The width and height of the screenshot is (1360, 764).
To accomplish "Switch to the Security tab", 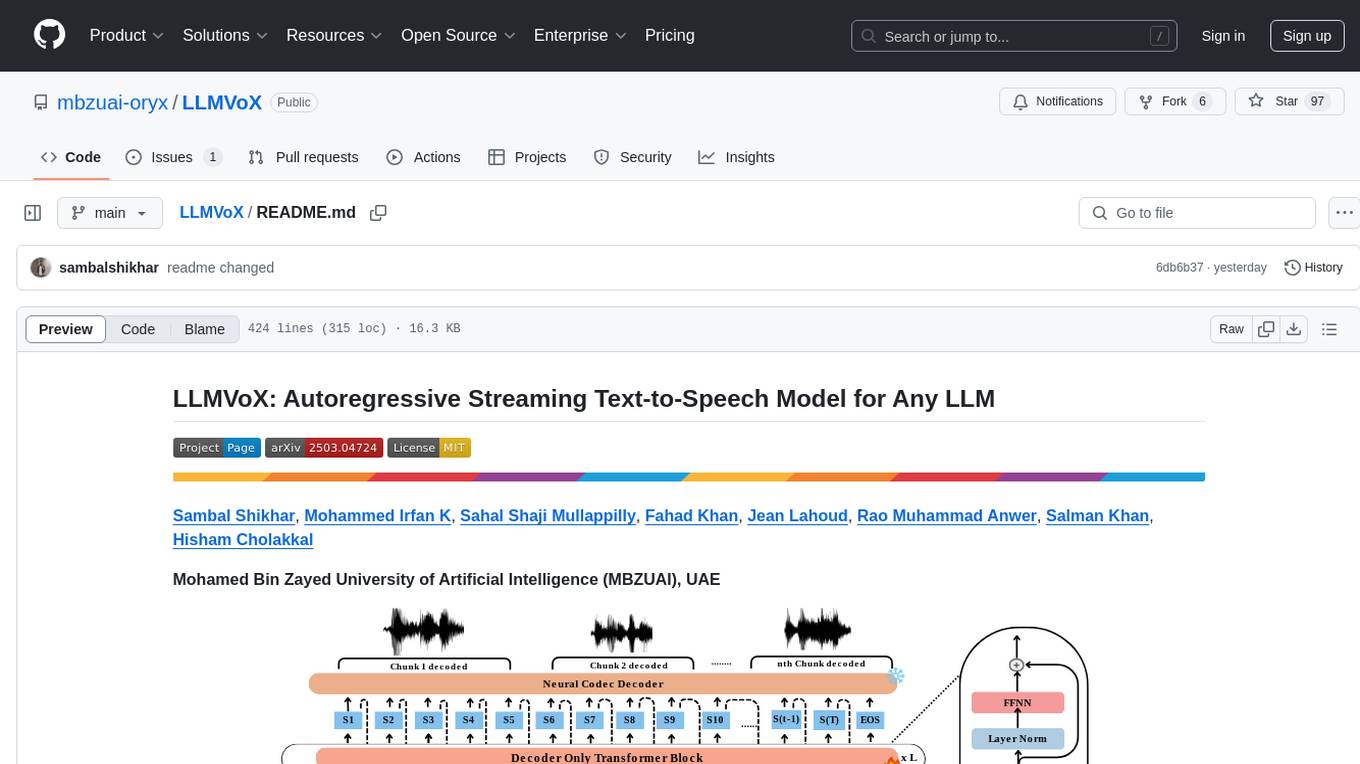I will (632, 157).
